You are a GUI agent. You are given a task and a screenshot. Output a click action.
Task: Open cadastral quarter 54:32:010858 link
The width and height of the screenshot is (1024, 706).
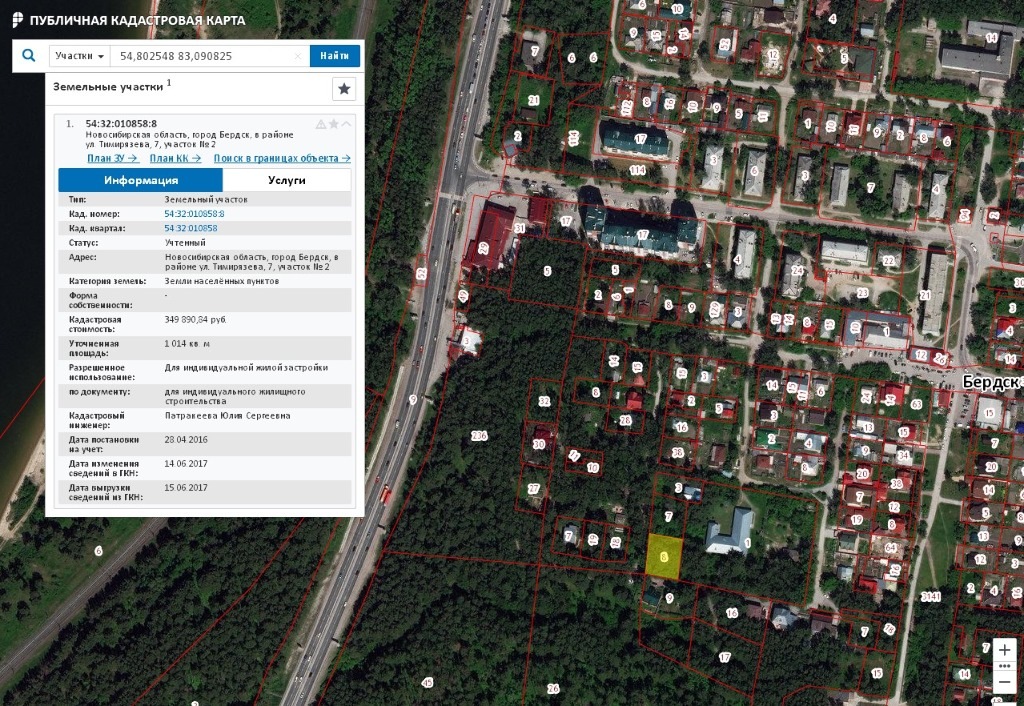[191, 228]
